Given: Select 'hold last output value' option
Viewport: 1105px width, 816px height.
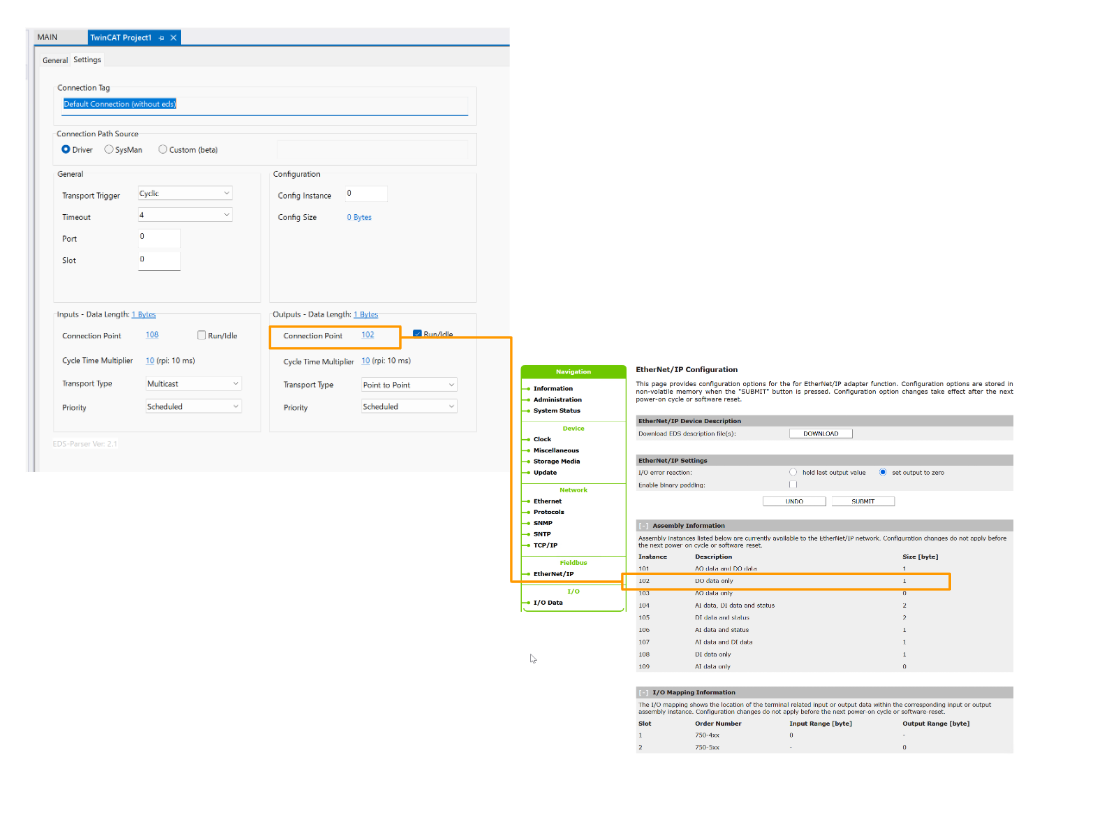Looking at the screenshot, I should pos(794,472).
